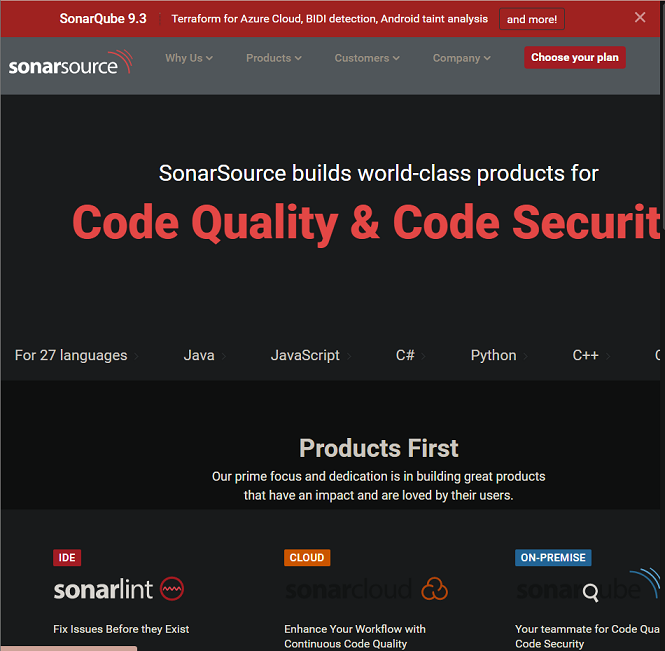This screenshot has height=651, width=665.
Task: Click the Code Quality & Code Security headline
Action: (x=366, y=223)
